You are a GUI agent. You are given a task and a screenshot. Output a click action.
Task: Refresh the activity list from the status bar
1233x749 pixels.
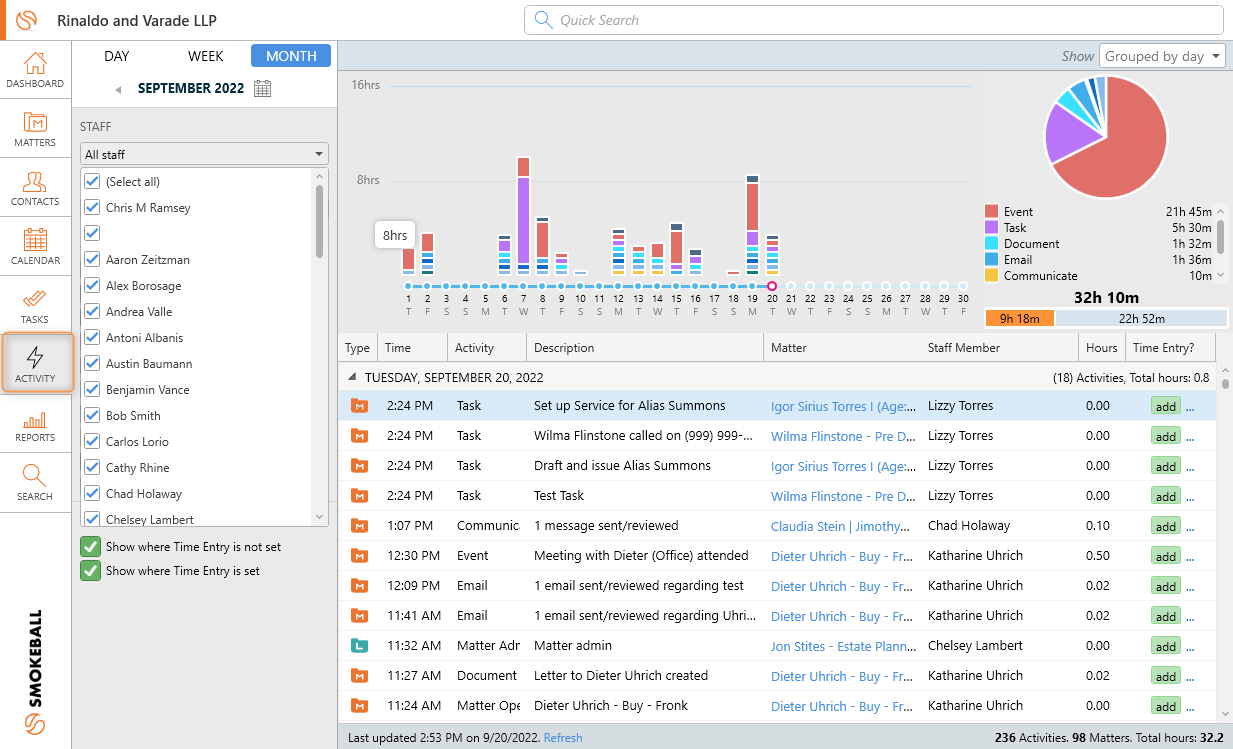pyautogui.click(x=563, y=738)
